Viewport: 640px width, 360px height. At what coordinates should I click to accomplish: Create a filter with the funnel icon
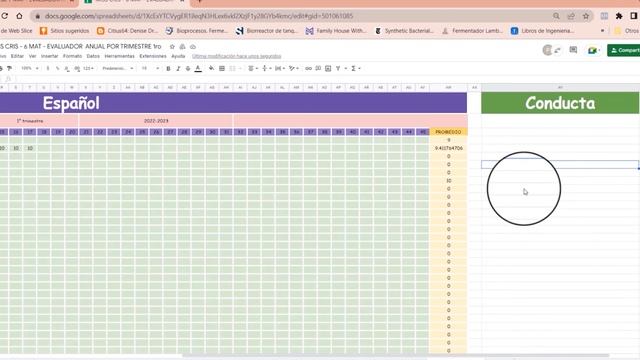click(x=338, y=69)
